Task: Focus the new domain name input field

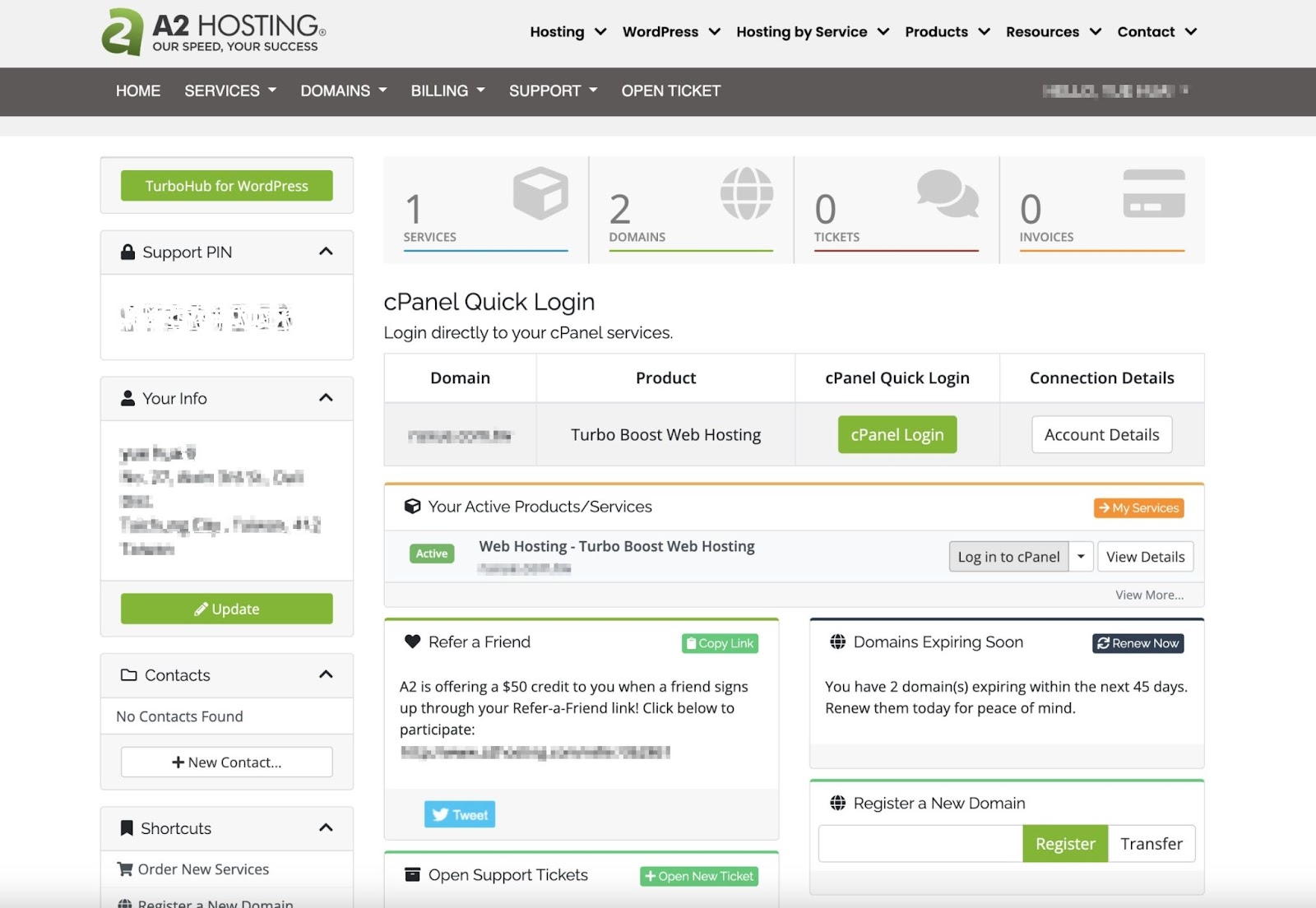Action: pyautogui.click(x=920, y=844)
